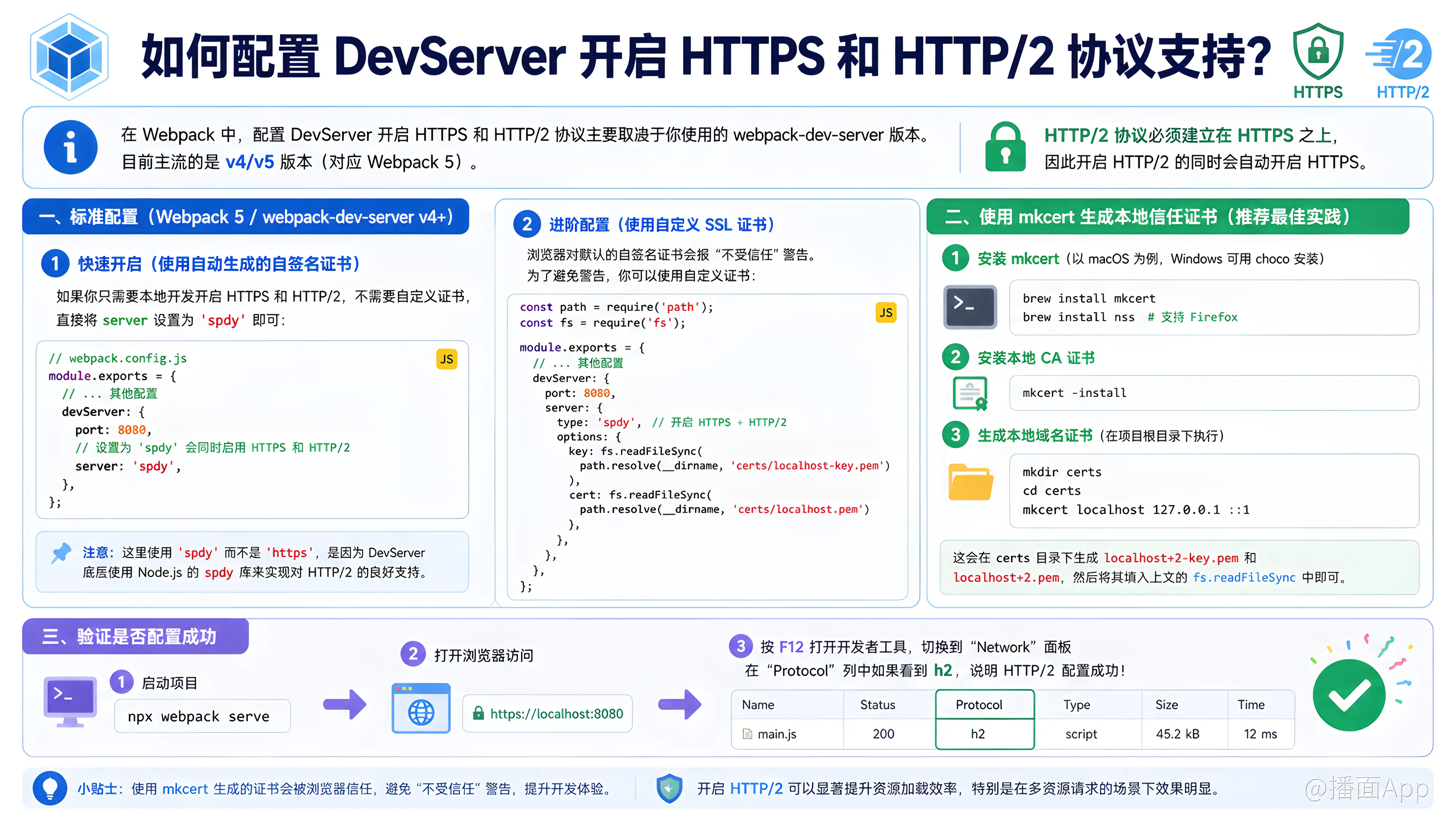Click the 'certs/localhost.pem' string
The width and height of the screenshot is (1456, 819).
[x=797, y=509]
